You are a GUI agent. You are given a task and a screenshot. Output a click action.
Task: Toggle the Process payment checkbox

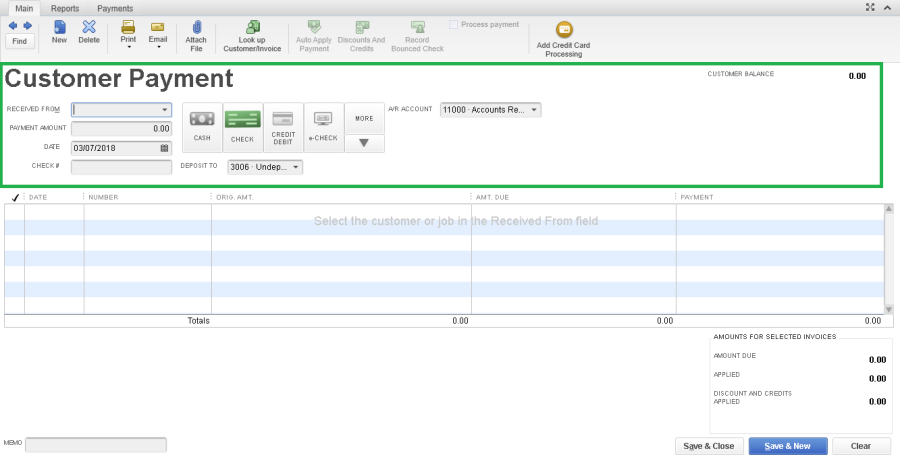click(453, 25)
